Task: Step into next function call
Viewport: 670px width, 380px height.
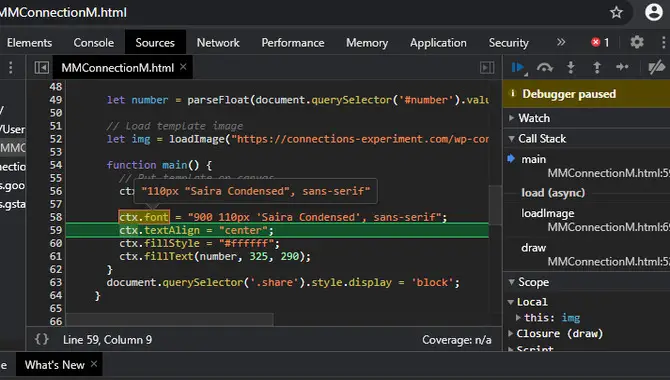Action: [570, 68]
